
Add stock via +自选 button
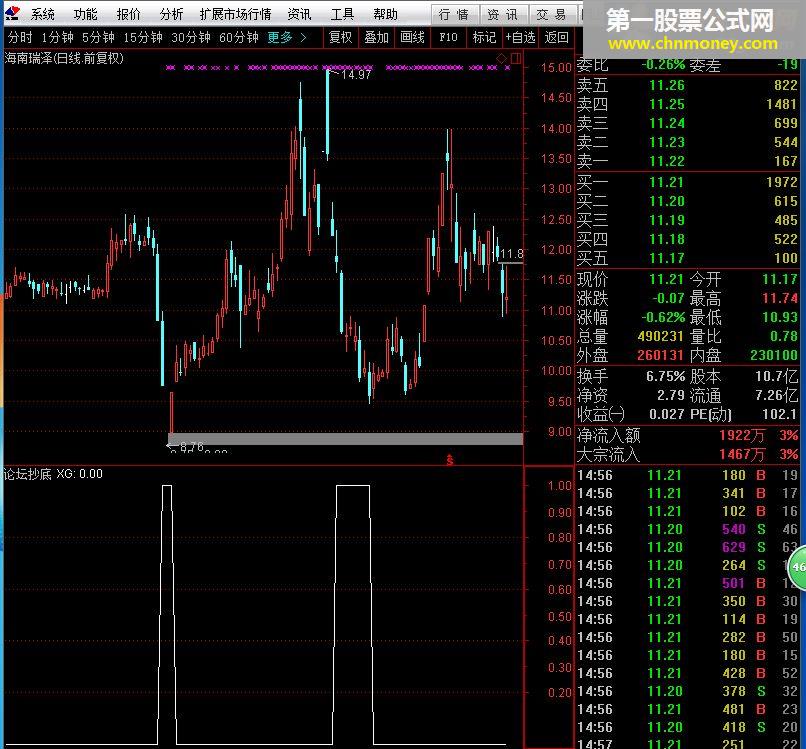click(x=520, y=38)
